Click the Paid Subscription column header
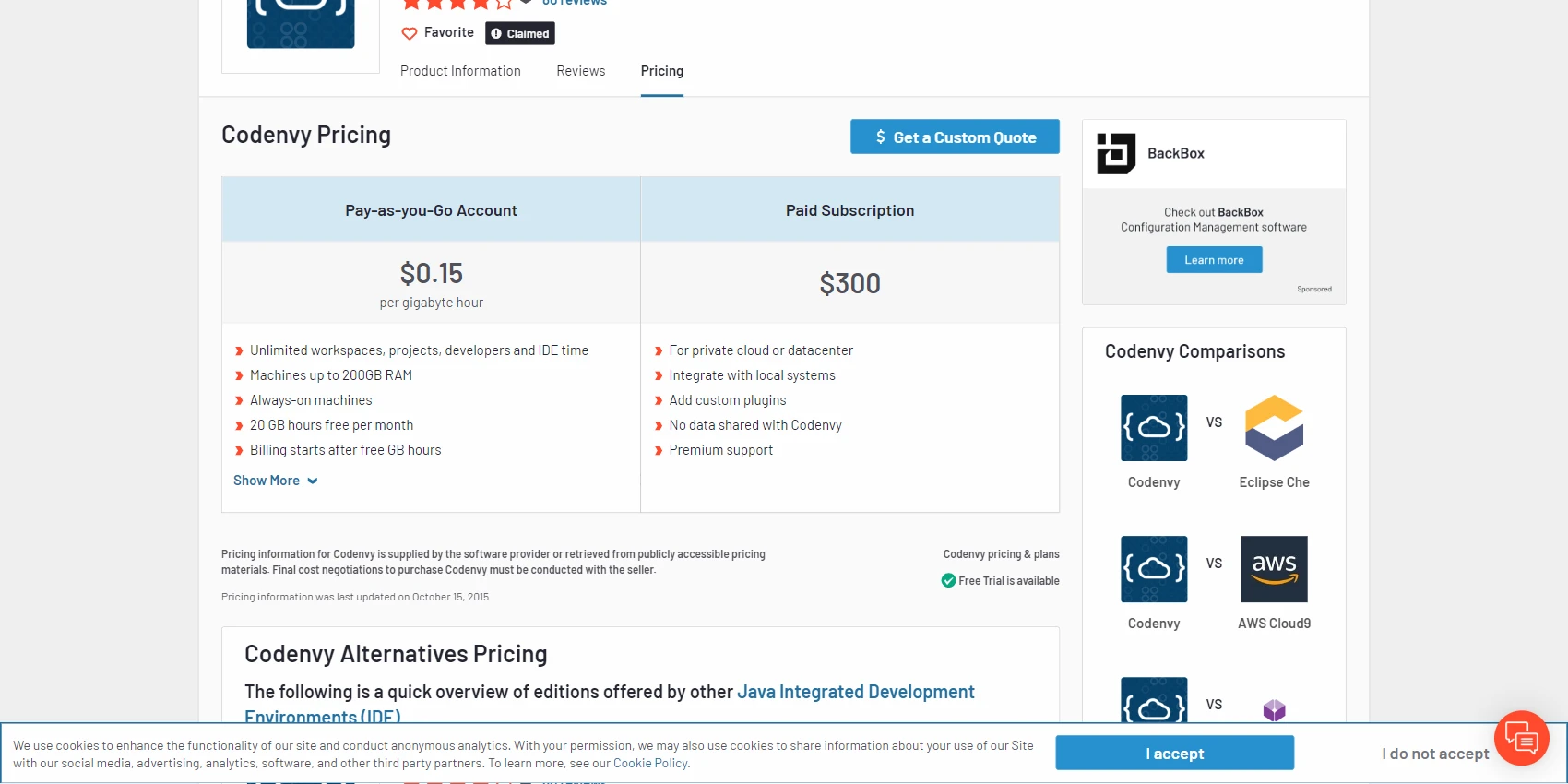 point(850,210)
